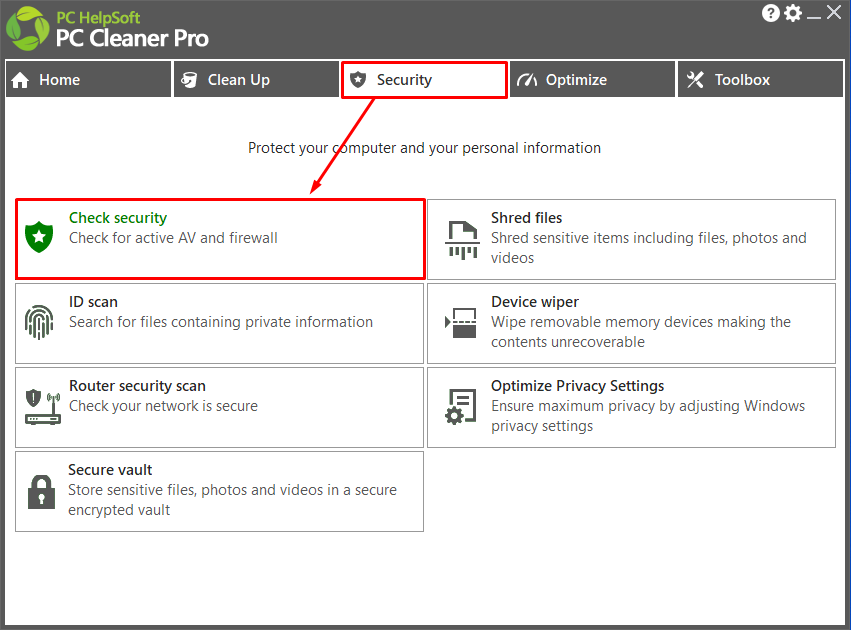
Task: Click the Shred files shredder icon
Action: tap(462, 240)
